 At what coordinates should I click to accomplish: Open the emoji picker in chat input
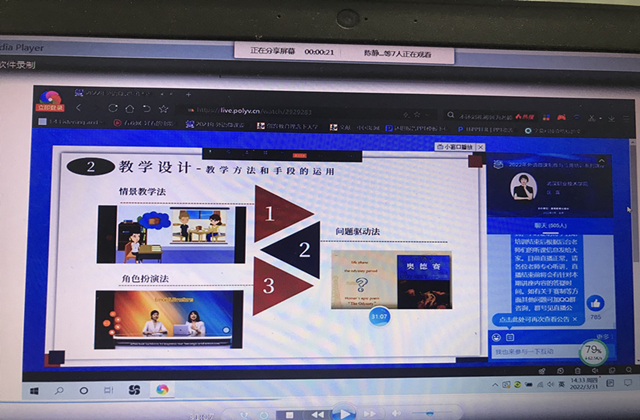(x=497, y=337)
